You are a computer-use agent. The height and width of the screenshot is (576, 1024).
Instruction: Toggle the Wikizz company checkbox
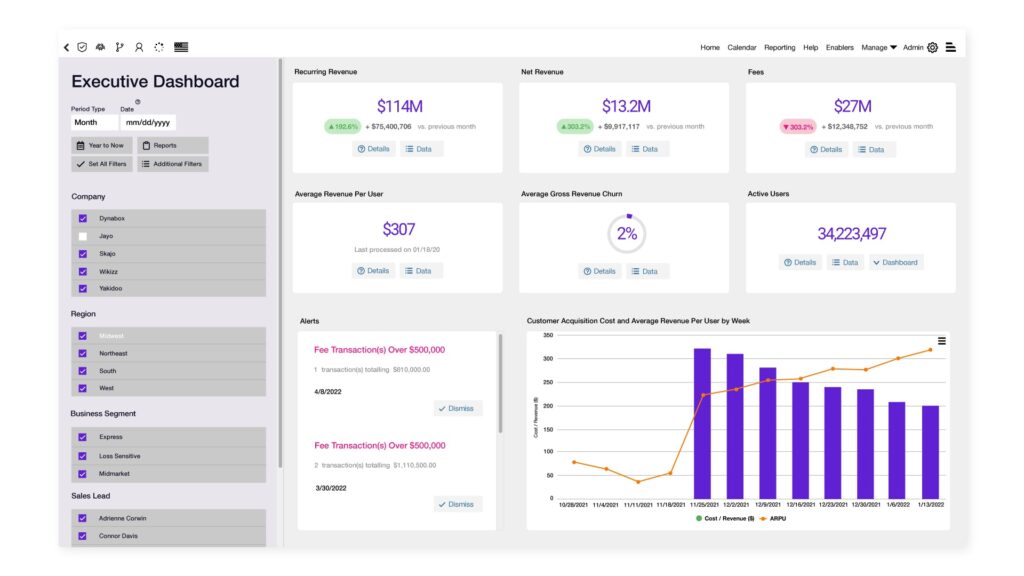[x=83, y=271]
